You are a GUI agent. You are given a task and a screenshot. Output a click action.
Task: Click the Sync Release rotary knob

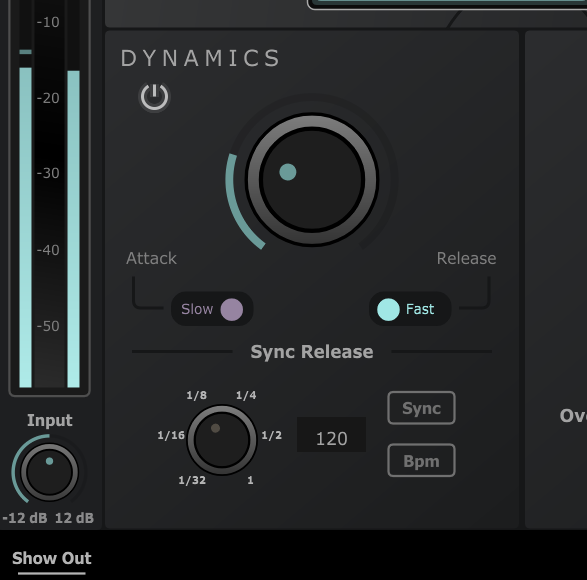coord(222,440)
